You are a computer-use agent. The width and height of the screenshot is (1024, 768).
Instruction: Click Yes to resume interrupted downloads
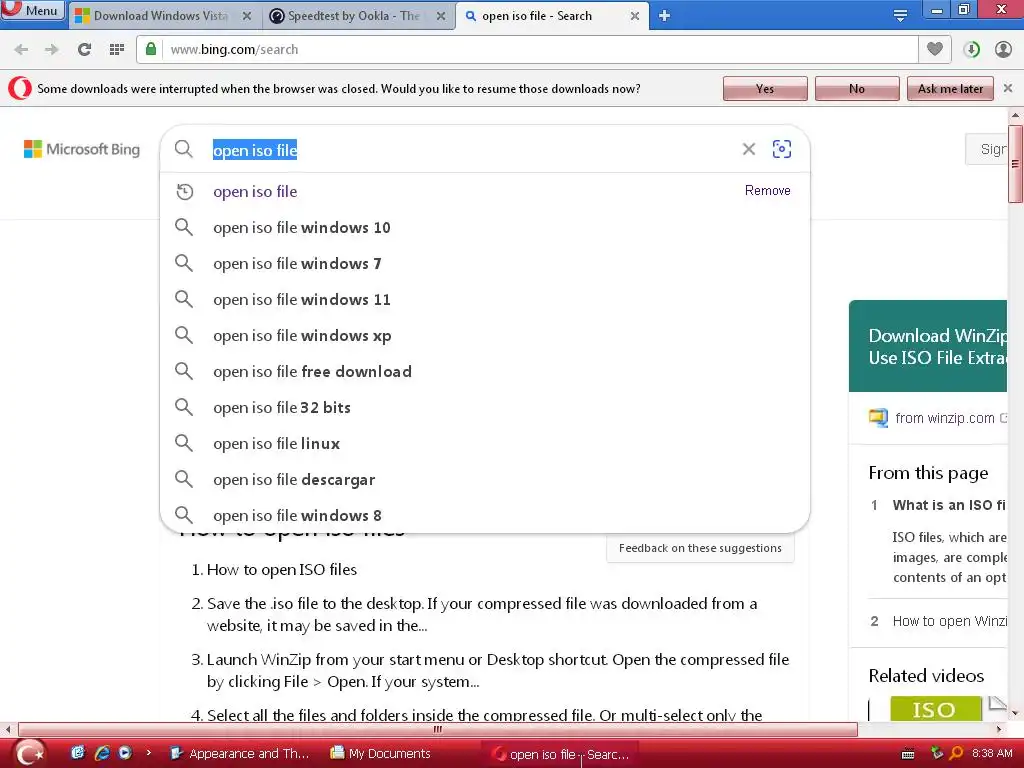pyautogui.click(x=765, y=89)
